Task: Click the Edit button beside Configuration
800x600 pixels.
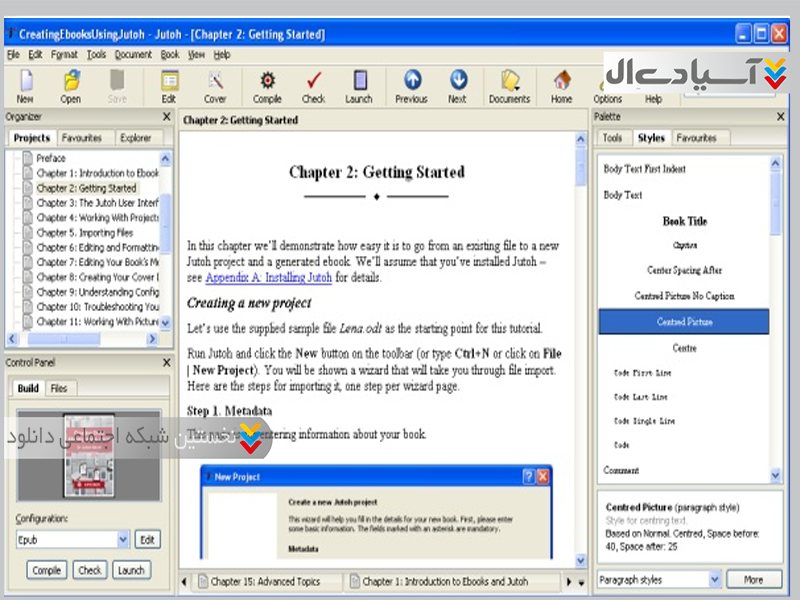Action: [147, 540]
